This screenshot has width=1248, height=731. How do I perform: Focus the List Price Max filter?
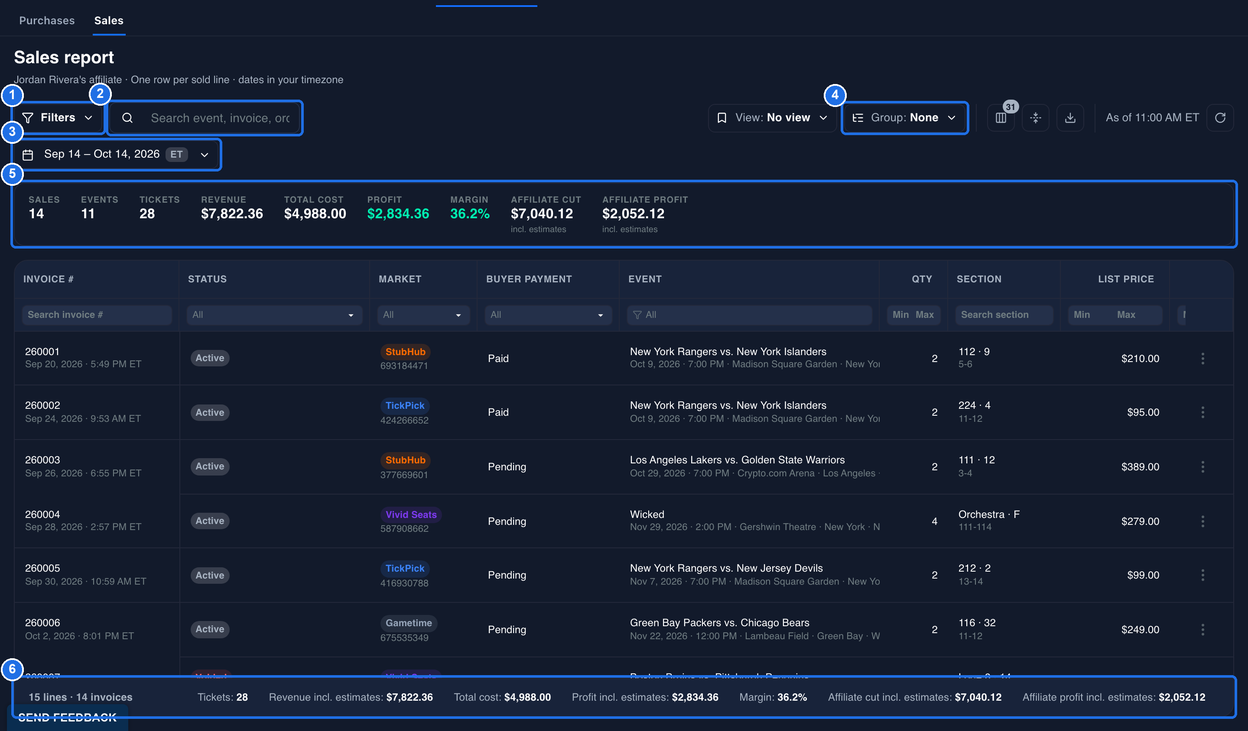(1138, 315)
